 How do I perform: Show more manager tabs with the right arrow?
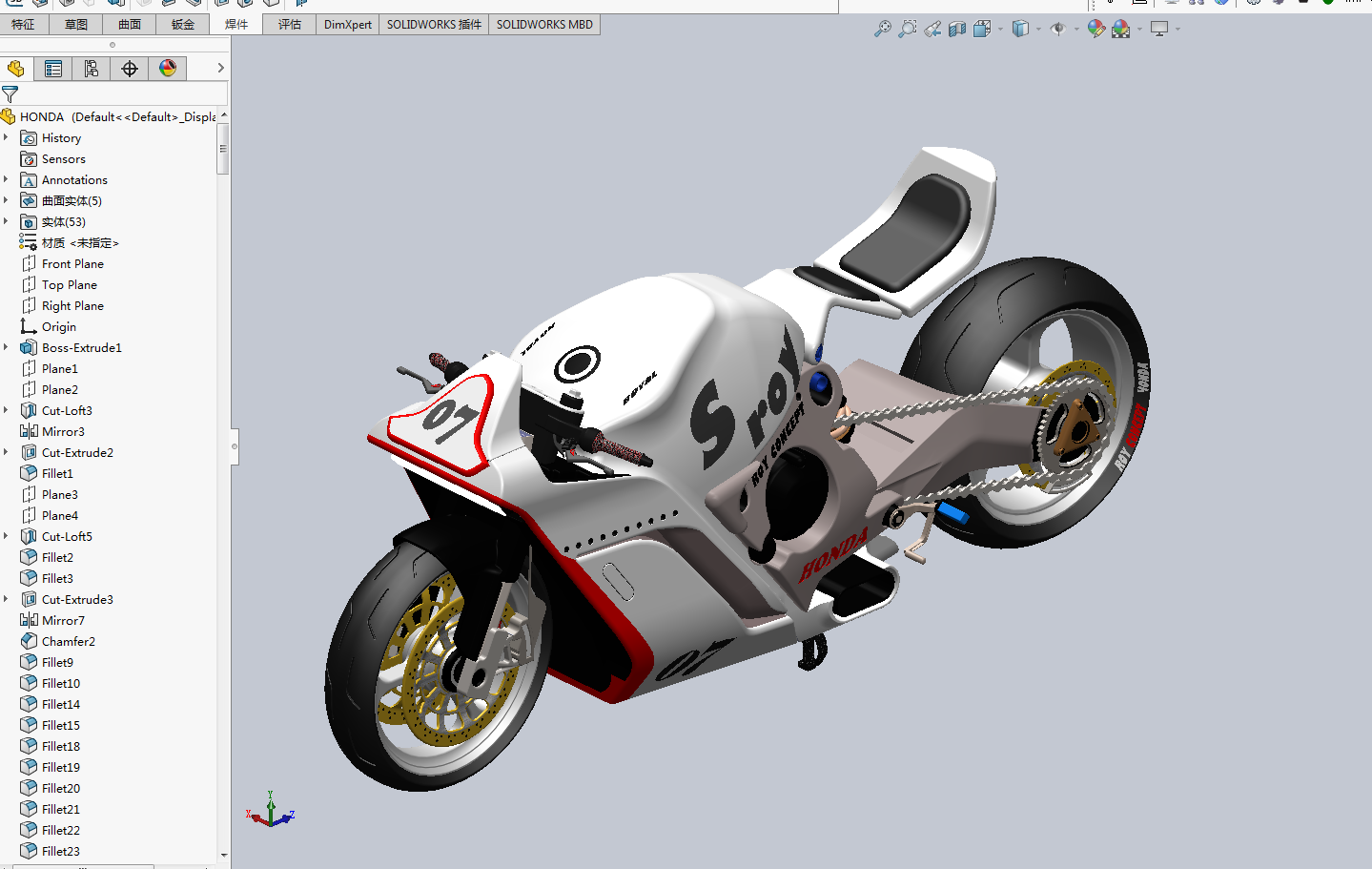tap(220, 68)
